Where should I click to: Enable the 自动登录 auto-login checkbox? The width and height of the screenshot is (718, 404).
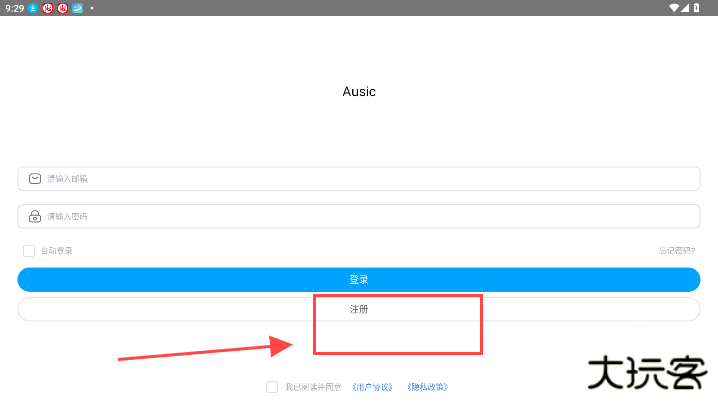(x=29, y=251)
